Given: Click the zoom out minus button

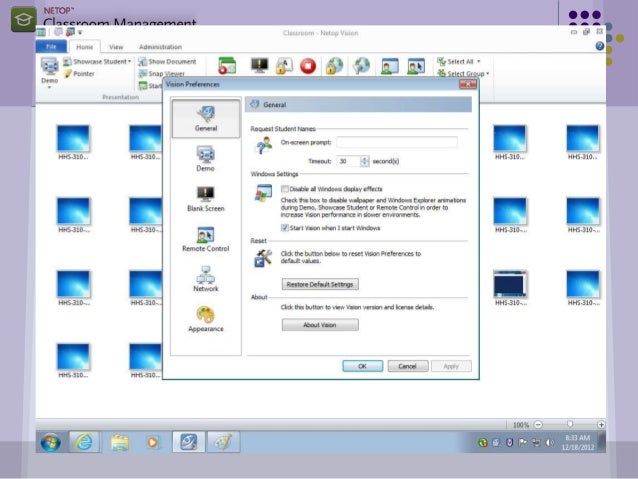Looking at the screenshot, I should coord(538,425).
